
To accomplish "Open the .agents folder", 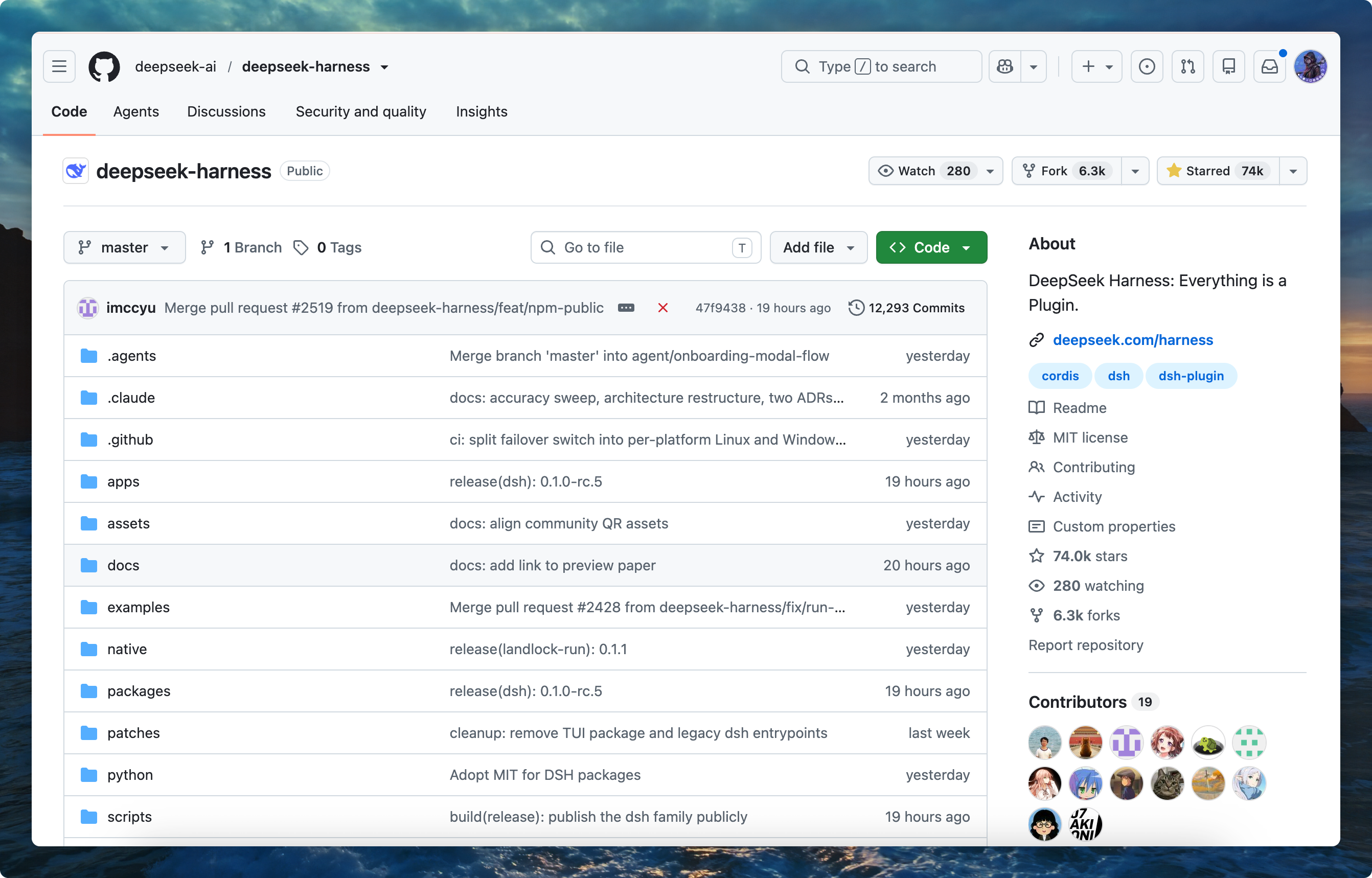I will [x=132, y=356].
